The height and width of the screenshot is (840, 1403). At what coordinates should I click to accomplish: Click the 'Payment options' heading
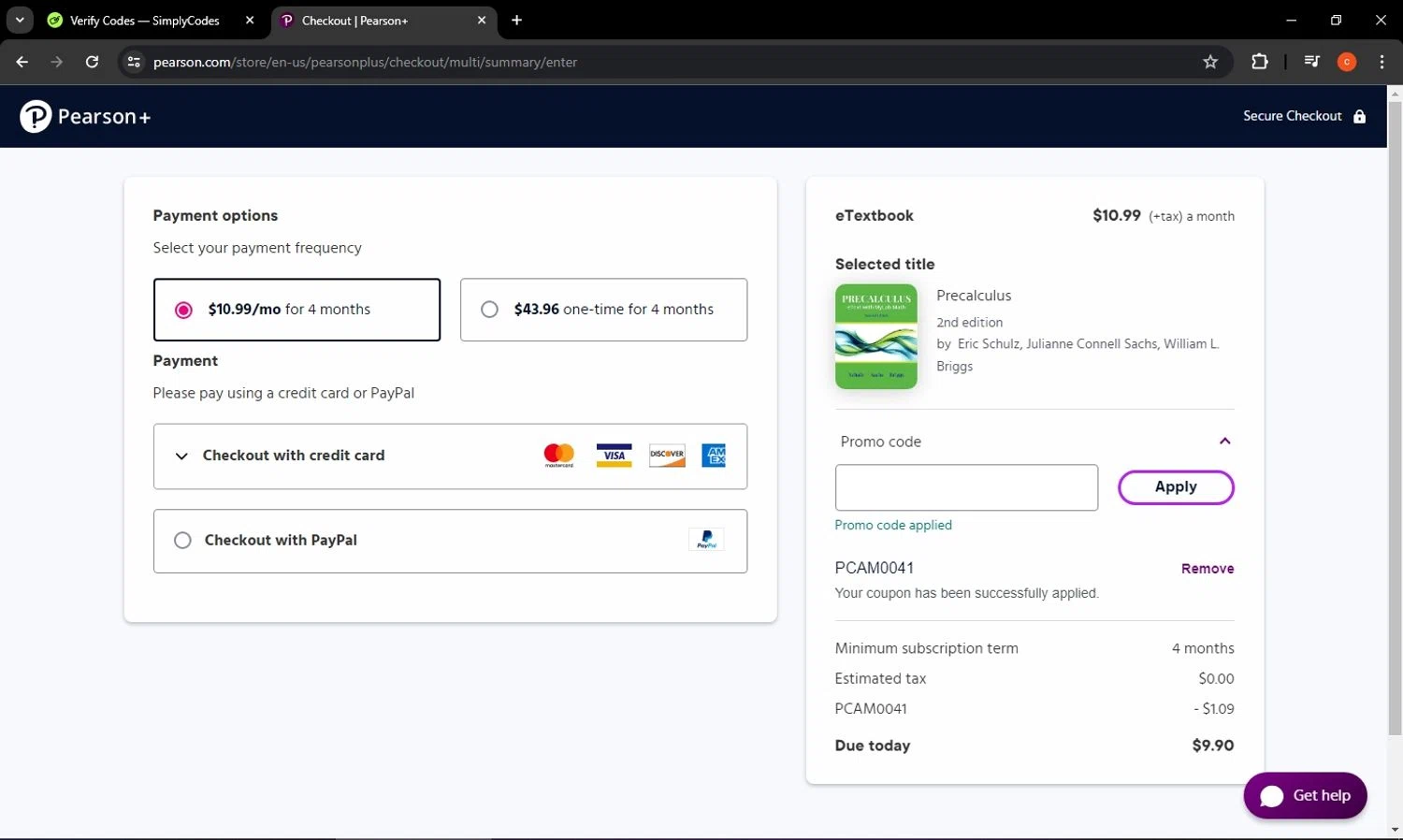point(215,215)
